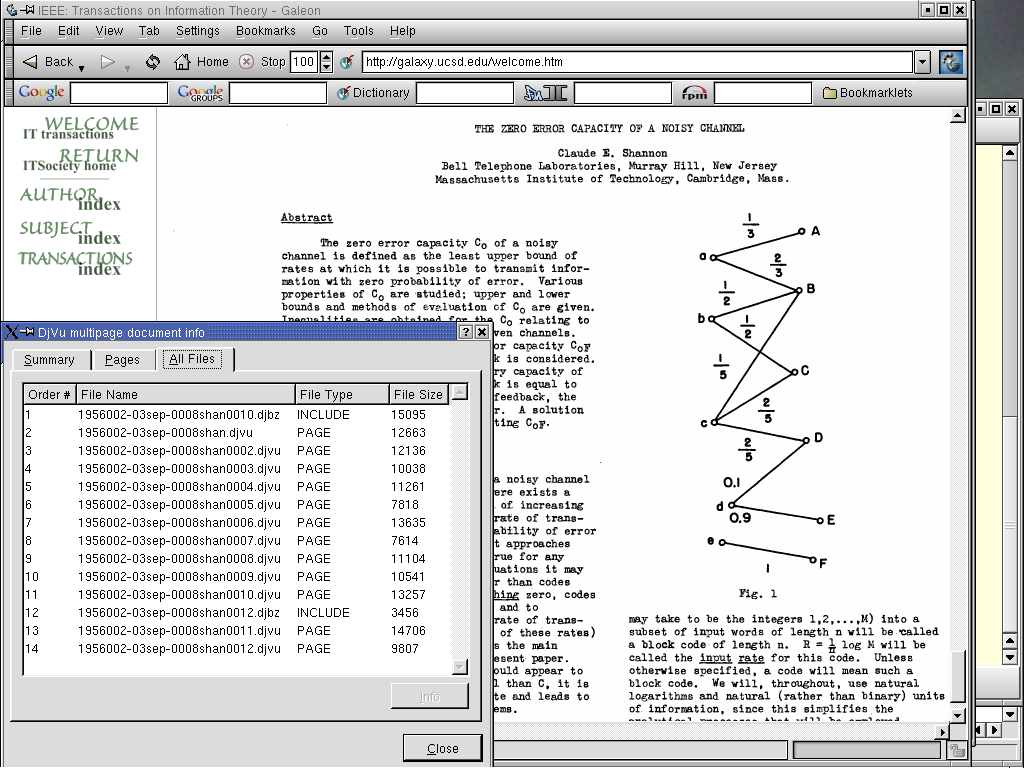Select the All Files tab

192,359
